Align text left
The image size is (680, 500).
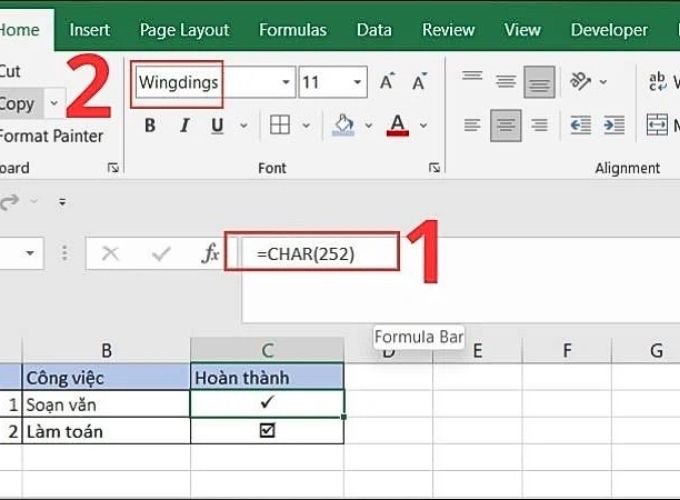472,126
